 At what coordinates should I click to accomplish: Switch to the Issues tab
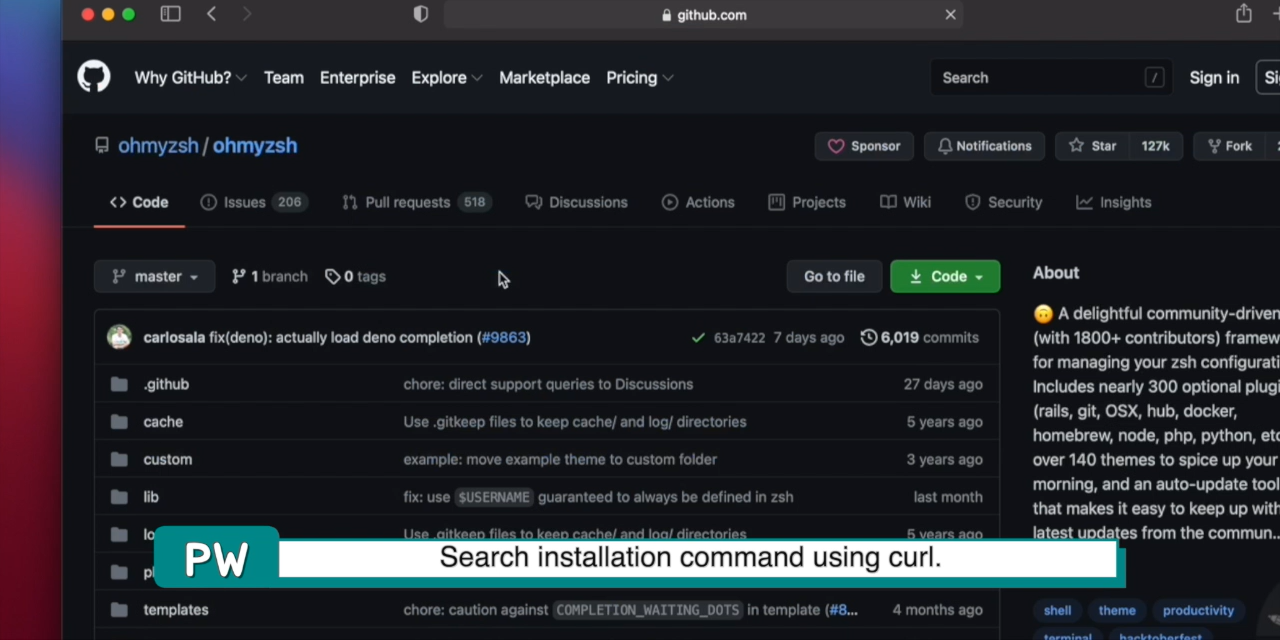pos(254,202)
